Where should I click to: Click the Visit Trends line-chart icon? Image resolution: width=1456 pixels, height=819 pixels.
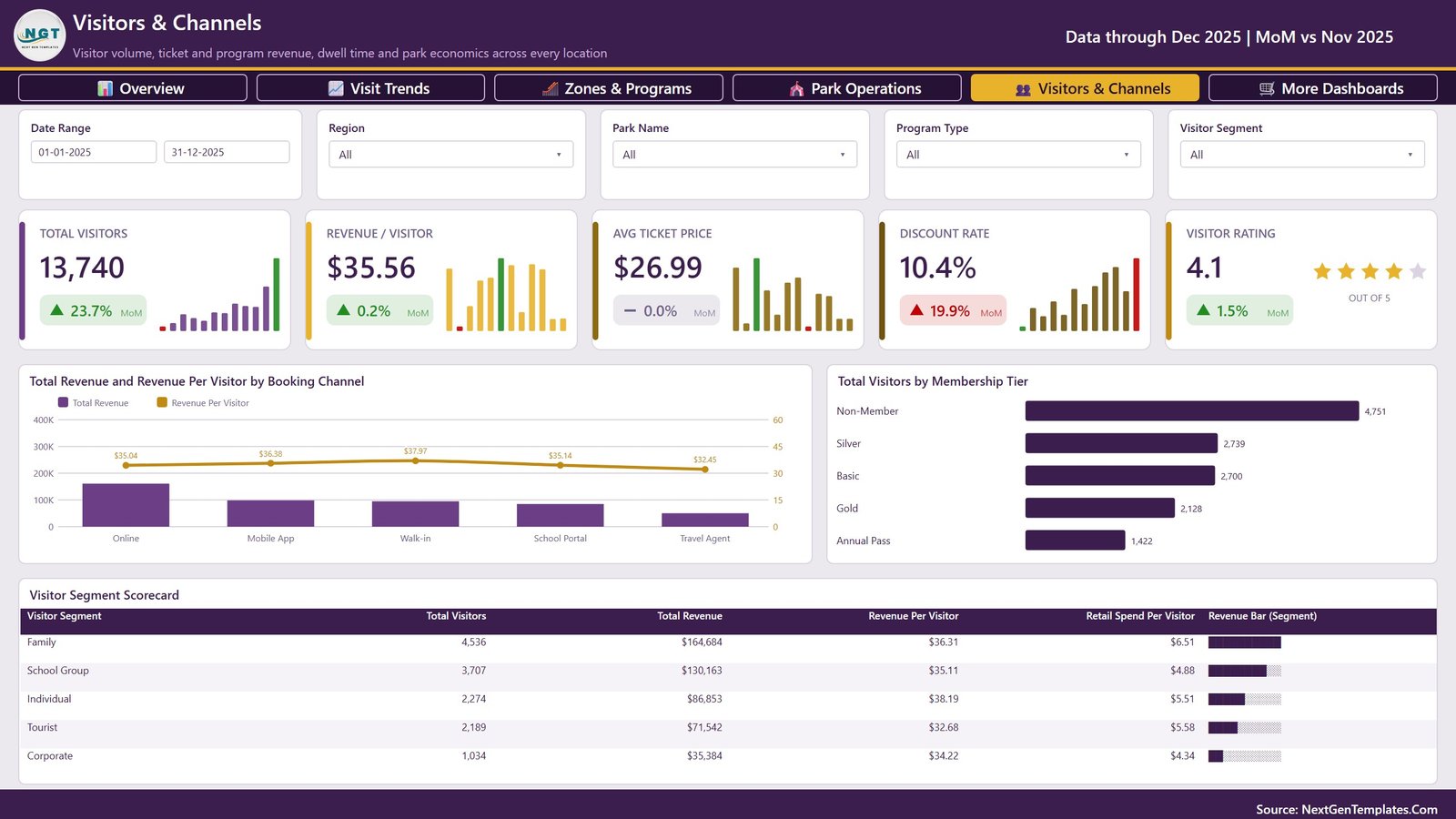tap(336, 88)
